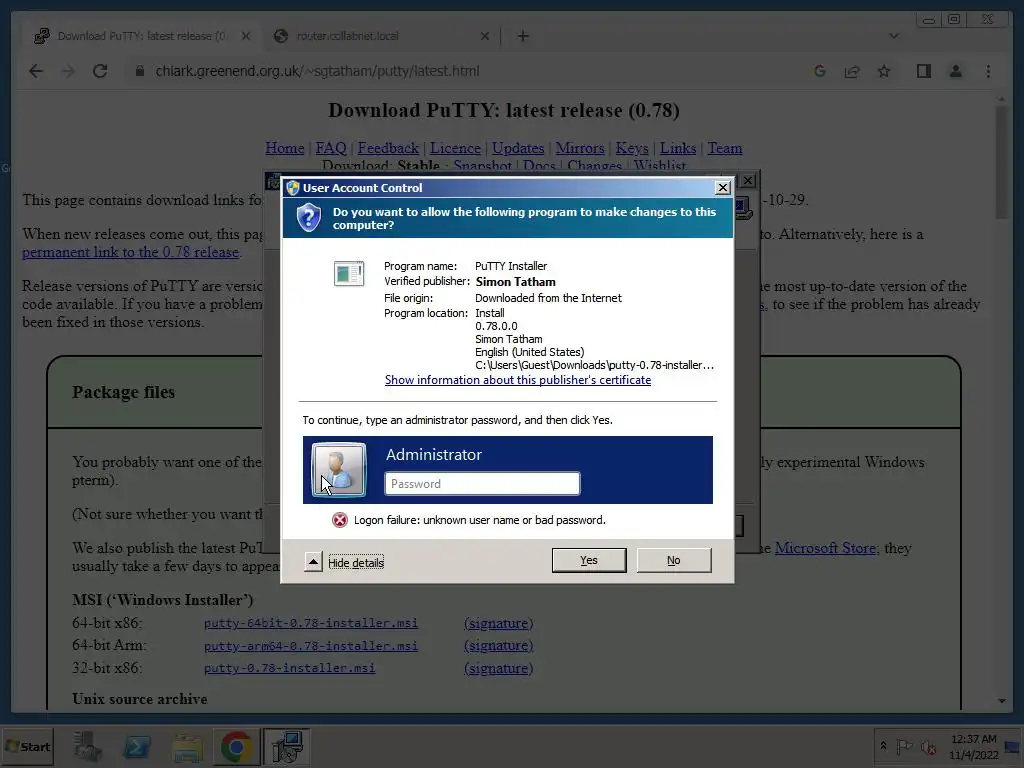Toggle the Chrome side panel
Screen dimensions: 1024x768
pos(923,71)
